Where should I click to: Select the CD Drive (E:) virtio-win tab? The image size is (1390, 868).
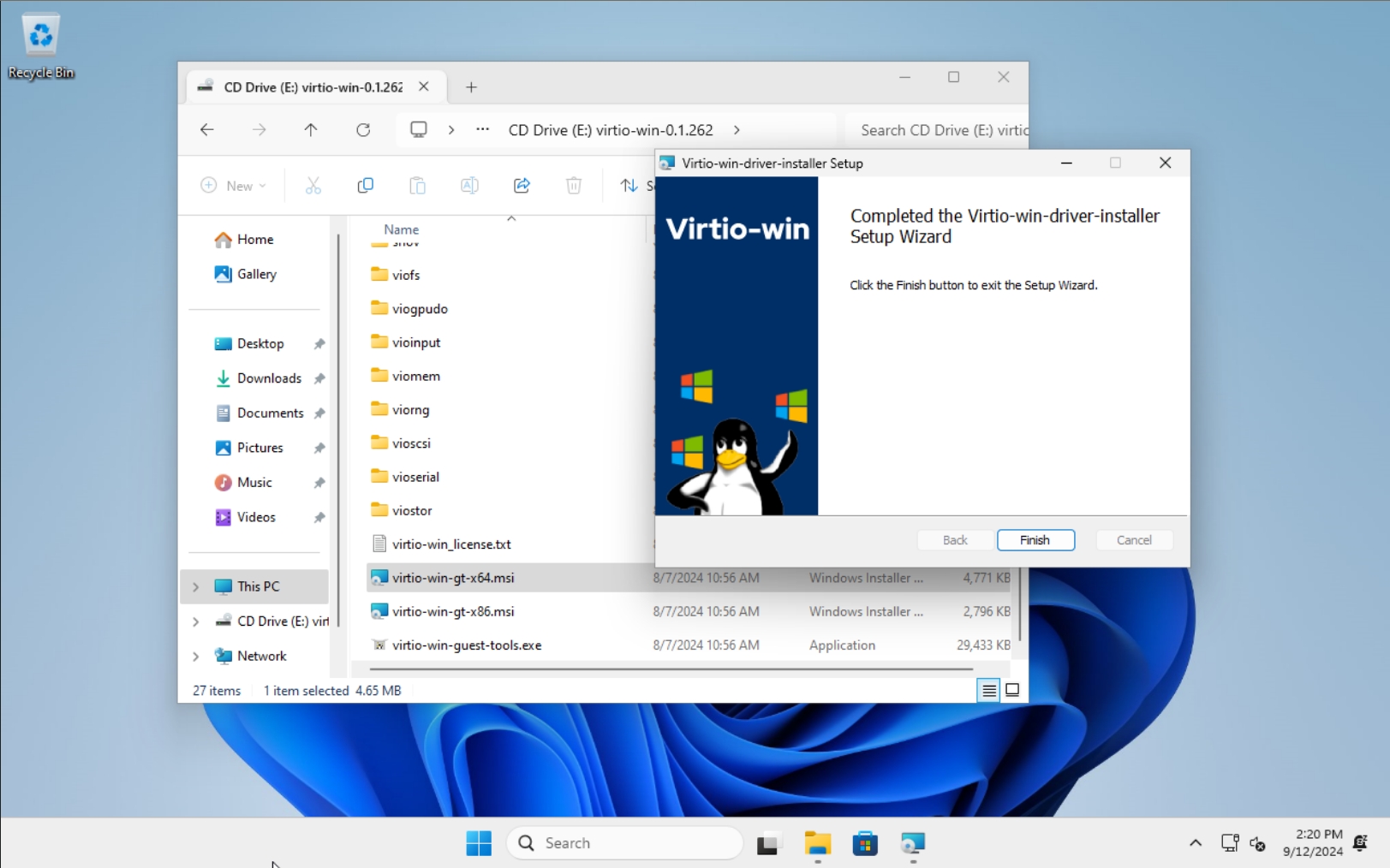(313, 87)
